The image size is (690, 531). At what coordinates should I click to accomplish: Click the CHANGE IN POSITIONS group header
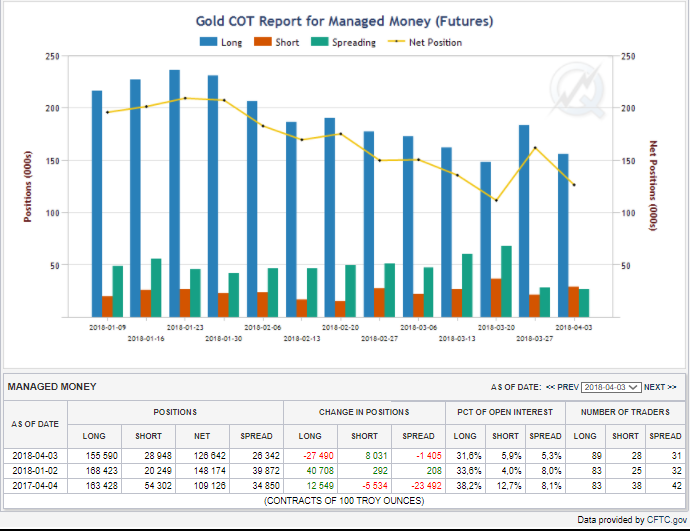[364, 412]
